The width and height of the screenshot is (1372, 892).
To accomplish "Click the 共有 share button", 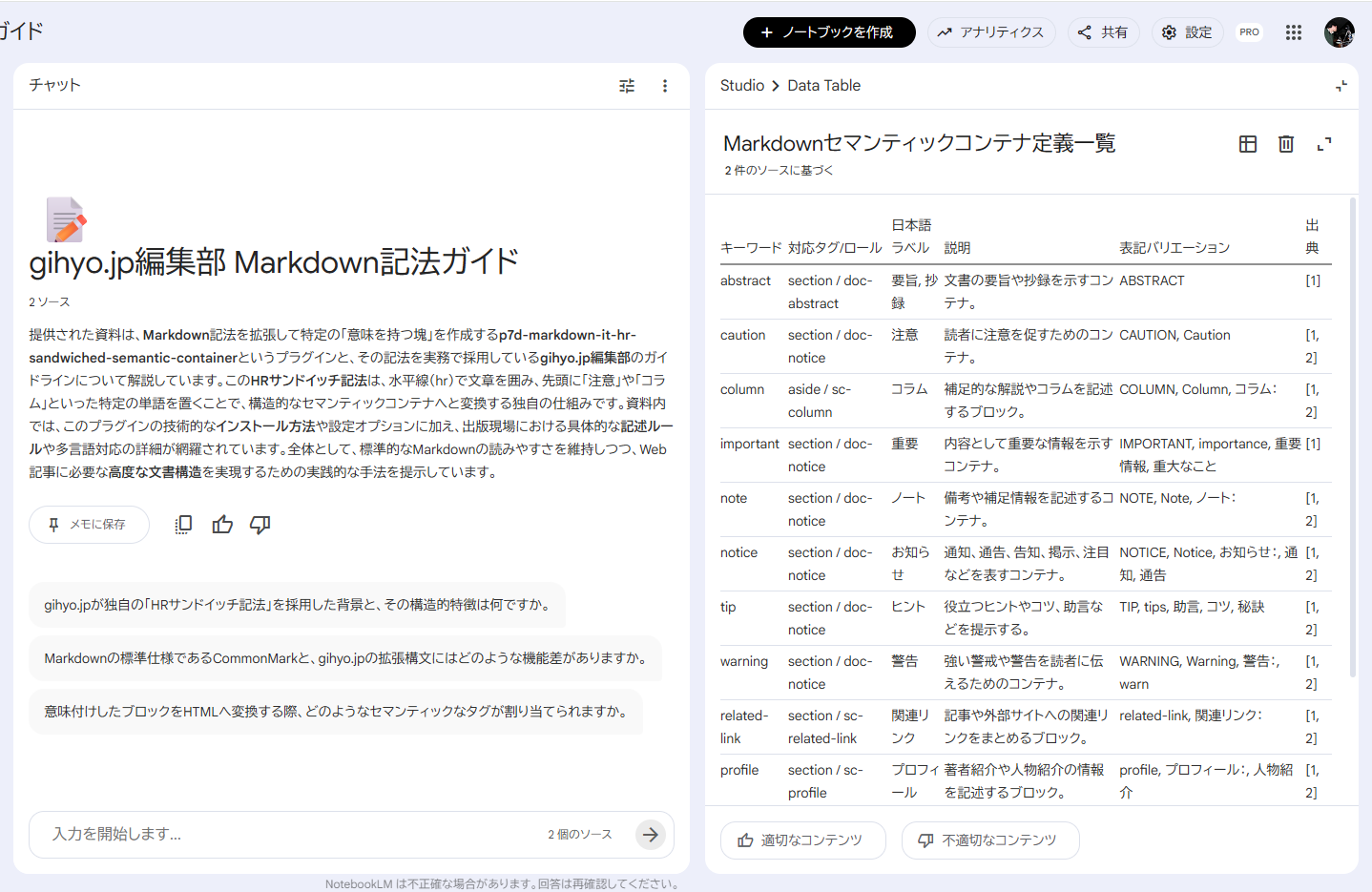I will pos(1103,32).
